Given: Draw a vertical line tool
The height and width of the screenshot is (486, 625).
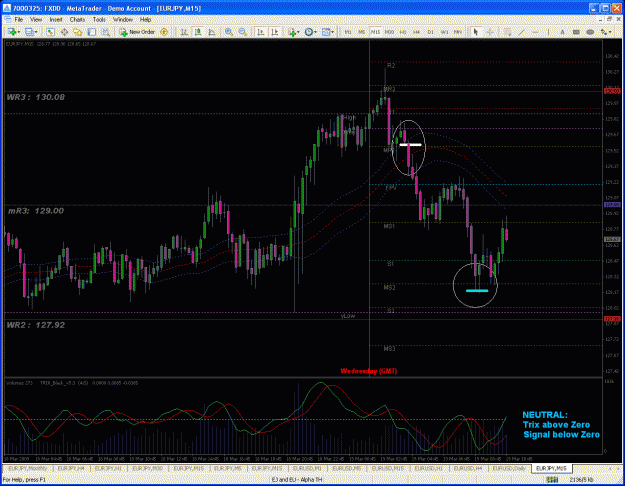Looking at the screenshot, I should 548,32.
